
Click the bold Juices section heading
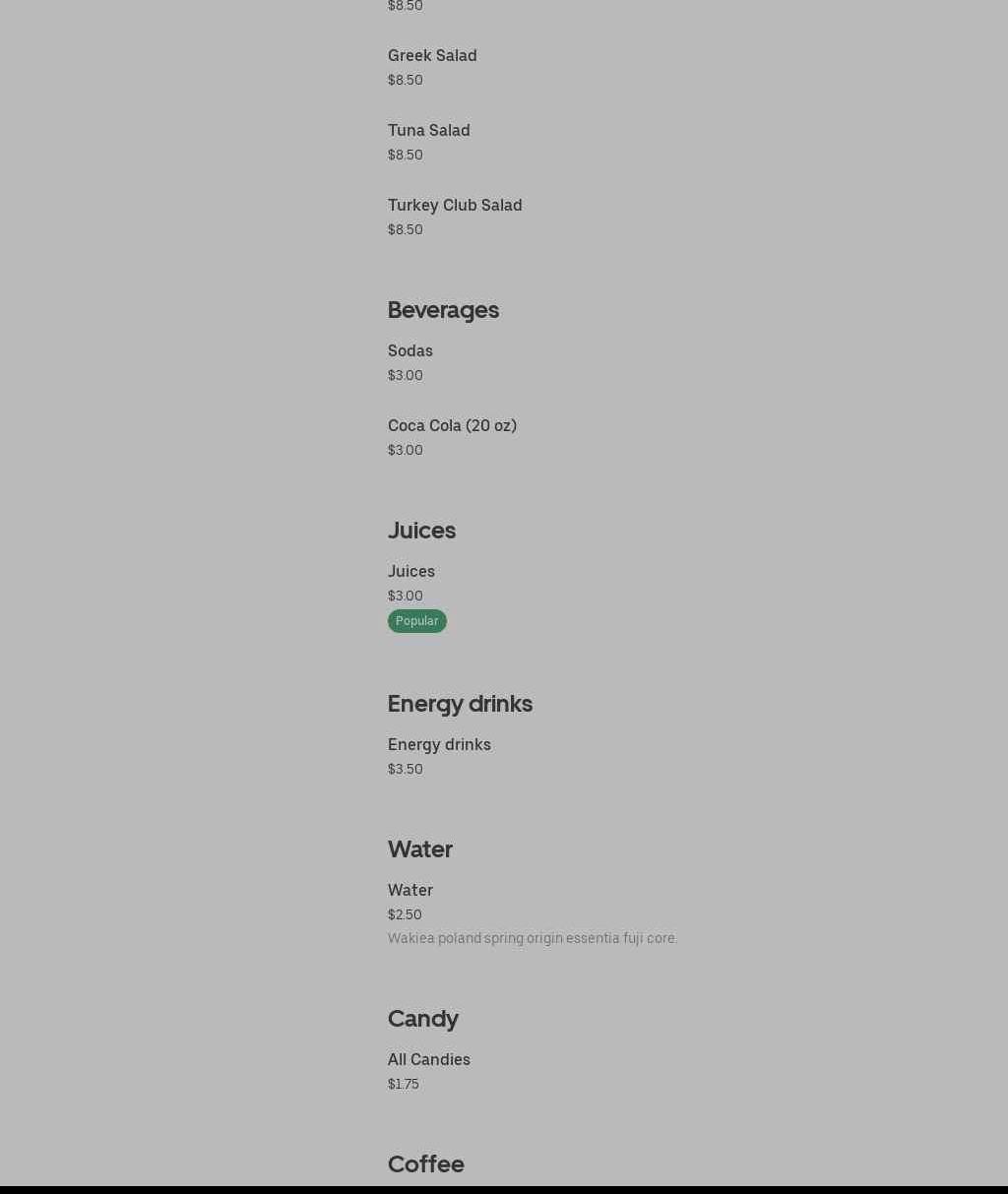point(421,531)
